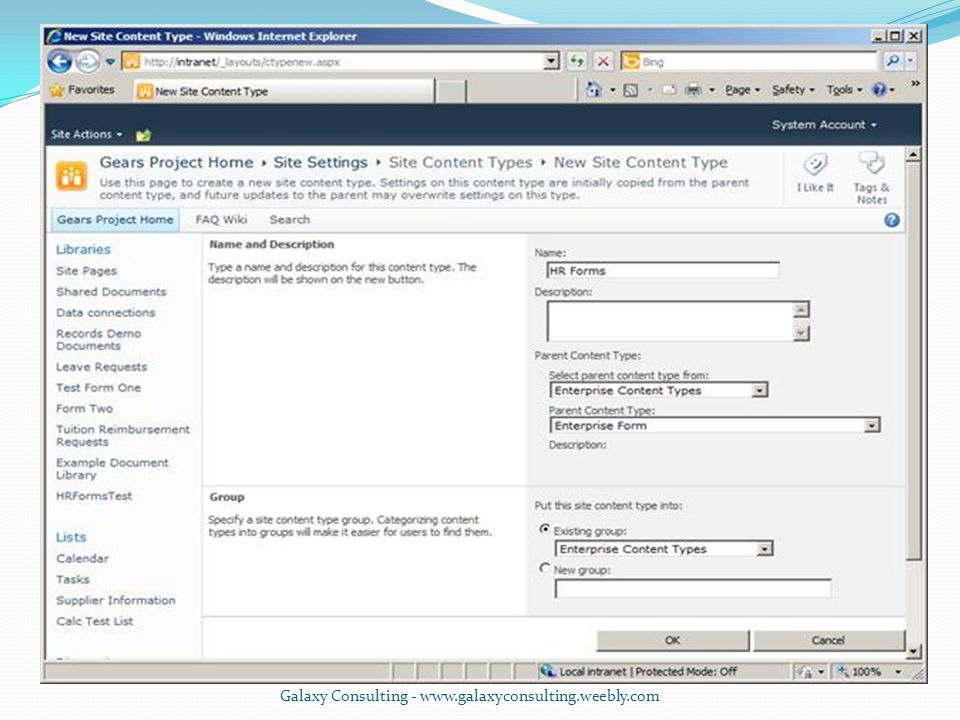Open the Calc Test List link
Image resolution: width=960 pixels, height=720 pixels.
pyautogui.click(x=95, y=621)
